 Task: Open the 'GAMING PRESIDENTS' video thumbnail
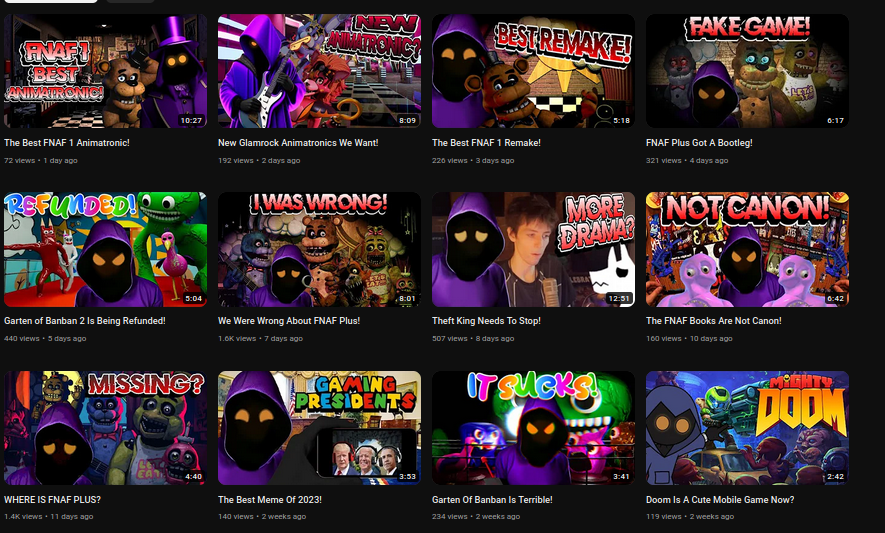click(x=319, y=428)
